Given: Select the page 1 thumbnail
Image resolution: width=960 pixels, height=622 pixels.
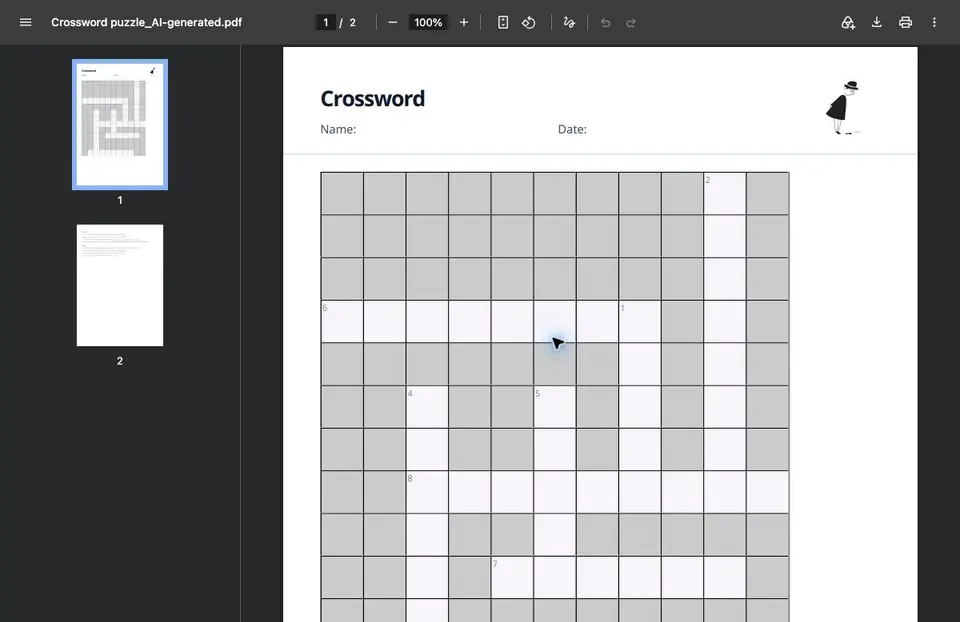Looking at the screenshot, I should tap(120, 125).
